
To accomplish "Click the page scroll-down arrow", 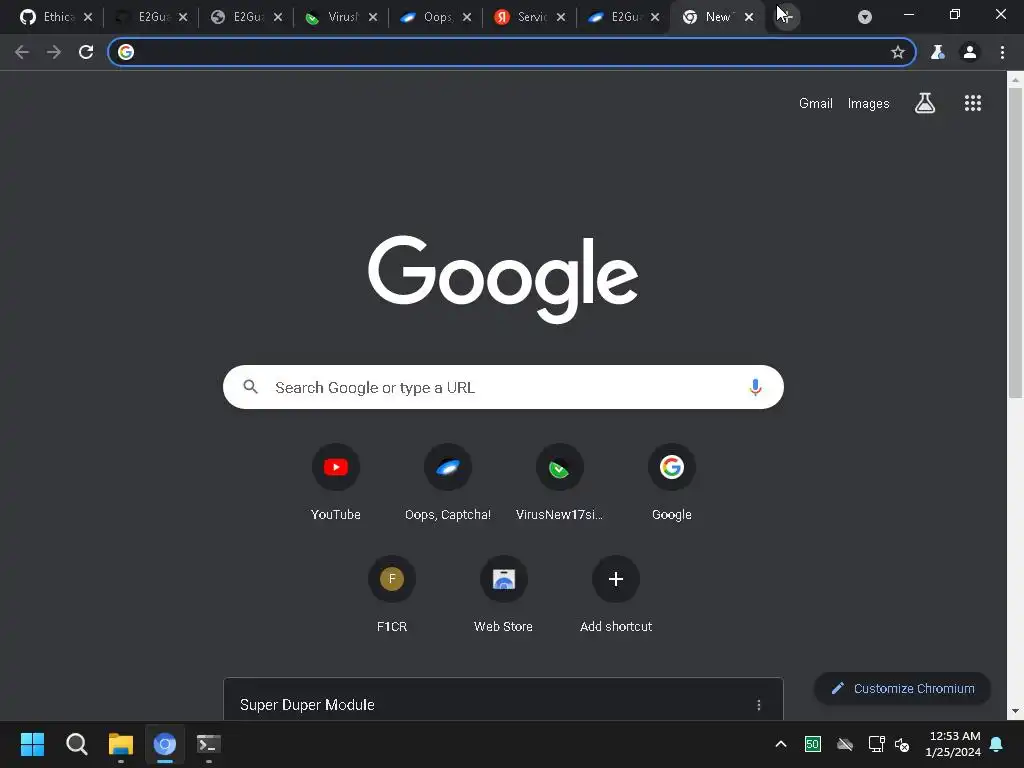I will tap(1015, 711).
